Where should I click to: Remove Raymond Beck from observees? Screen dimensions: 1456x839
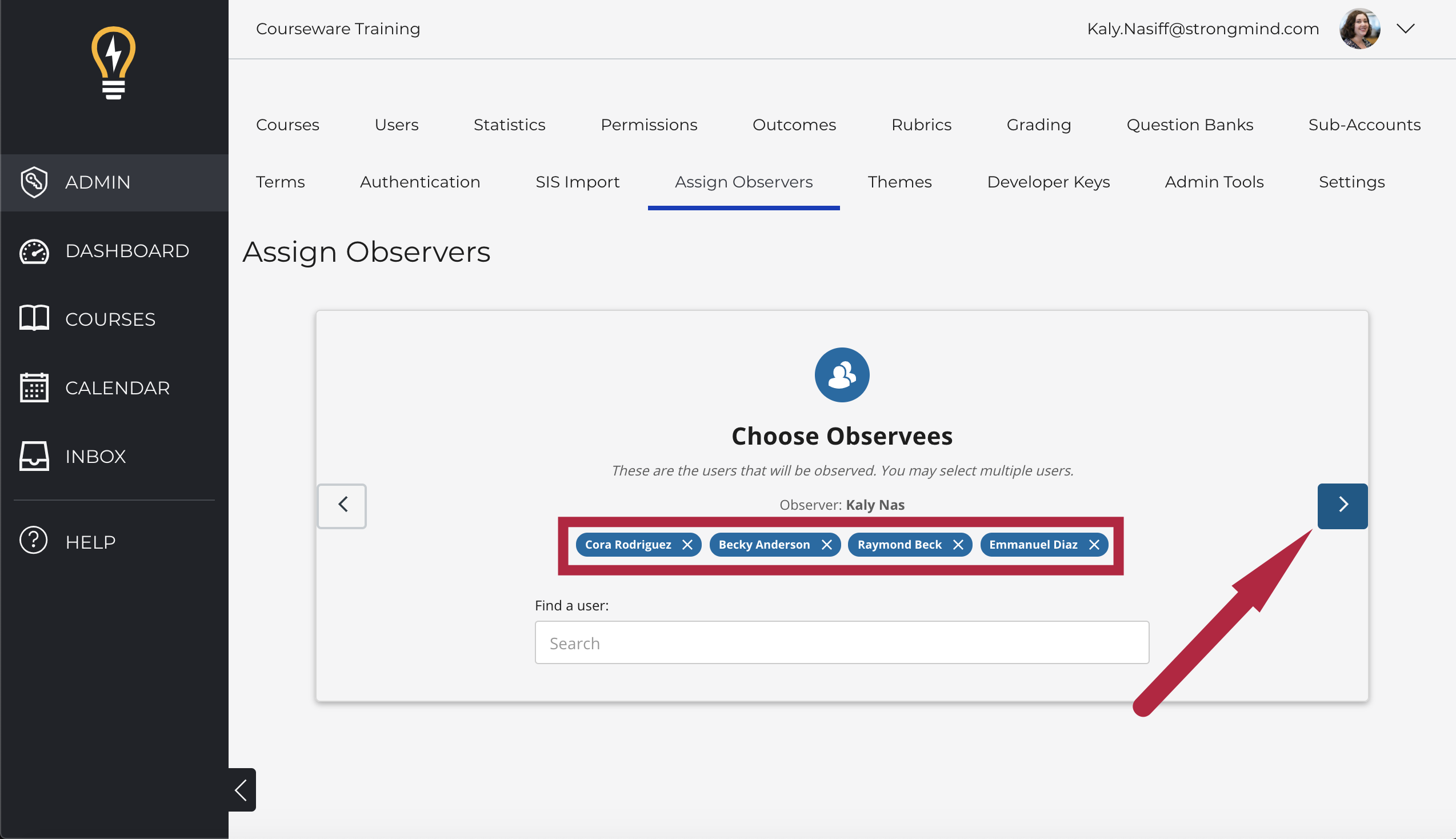[x=958, y=545]
